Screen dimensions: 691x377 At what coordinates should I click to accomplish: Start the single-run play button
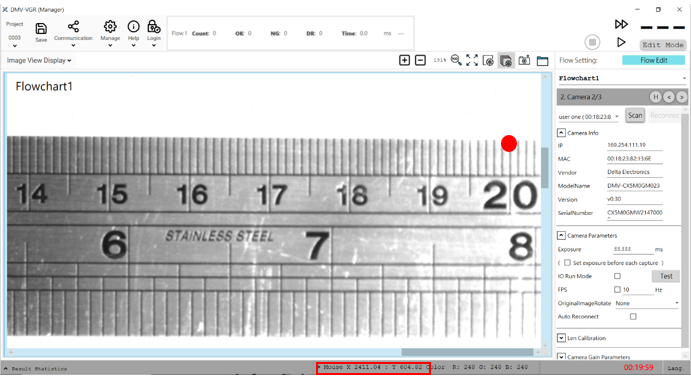tap(621, 42)
